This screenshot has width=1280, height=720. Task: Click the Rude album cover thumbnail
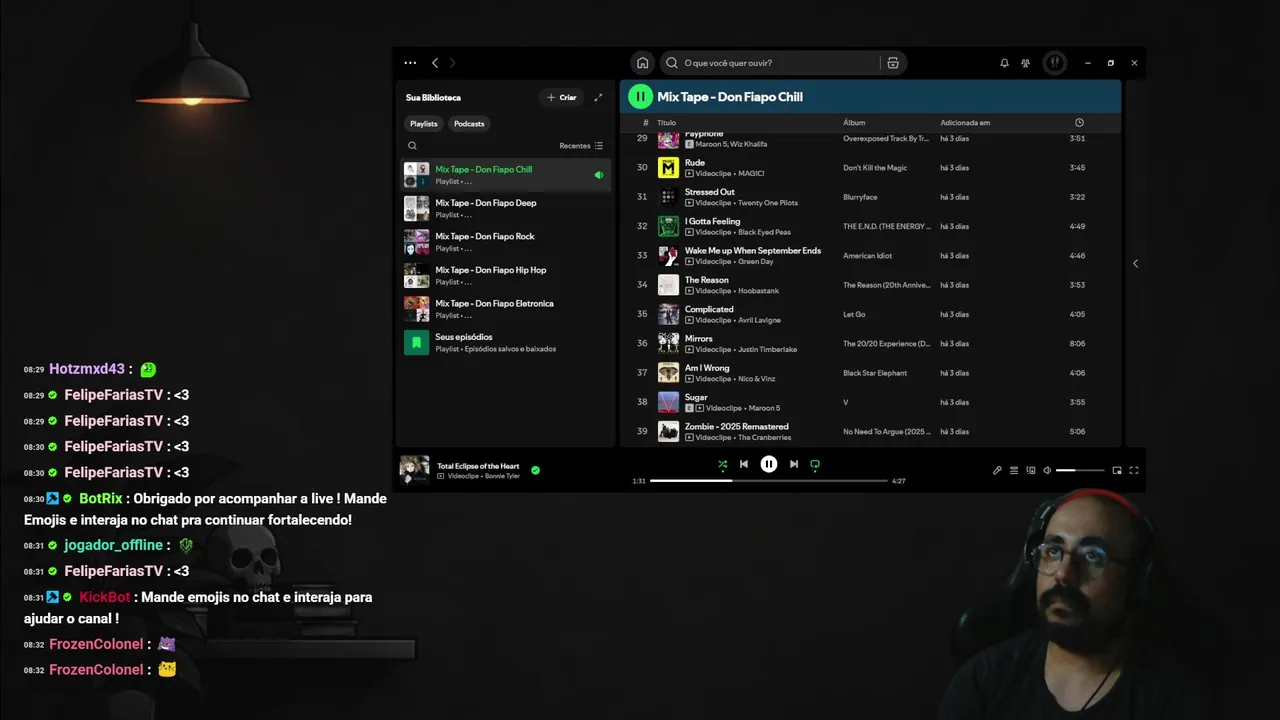click(x=668, y=168)
